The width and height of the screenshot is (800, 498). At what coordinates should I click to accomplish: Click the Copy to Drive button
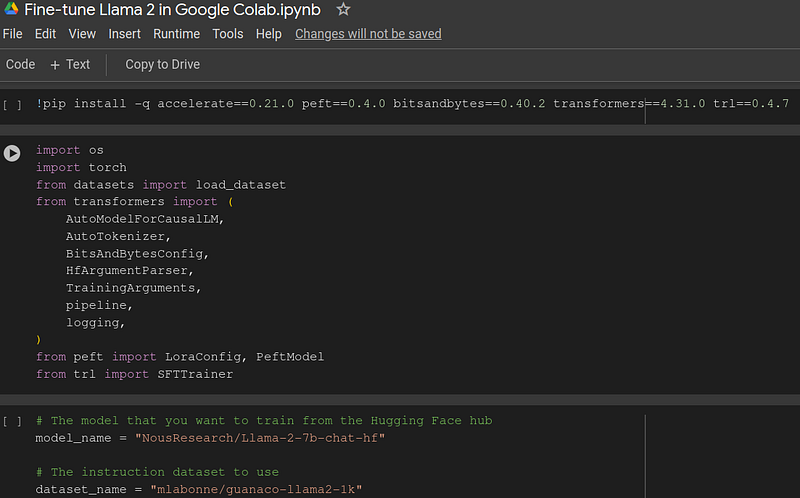coord(163,65)
